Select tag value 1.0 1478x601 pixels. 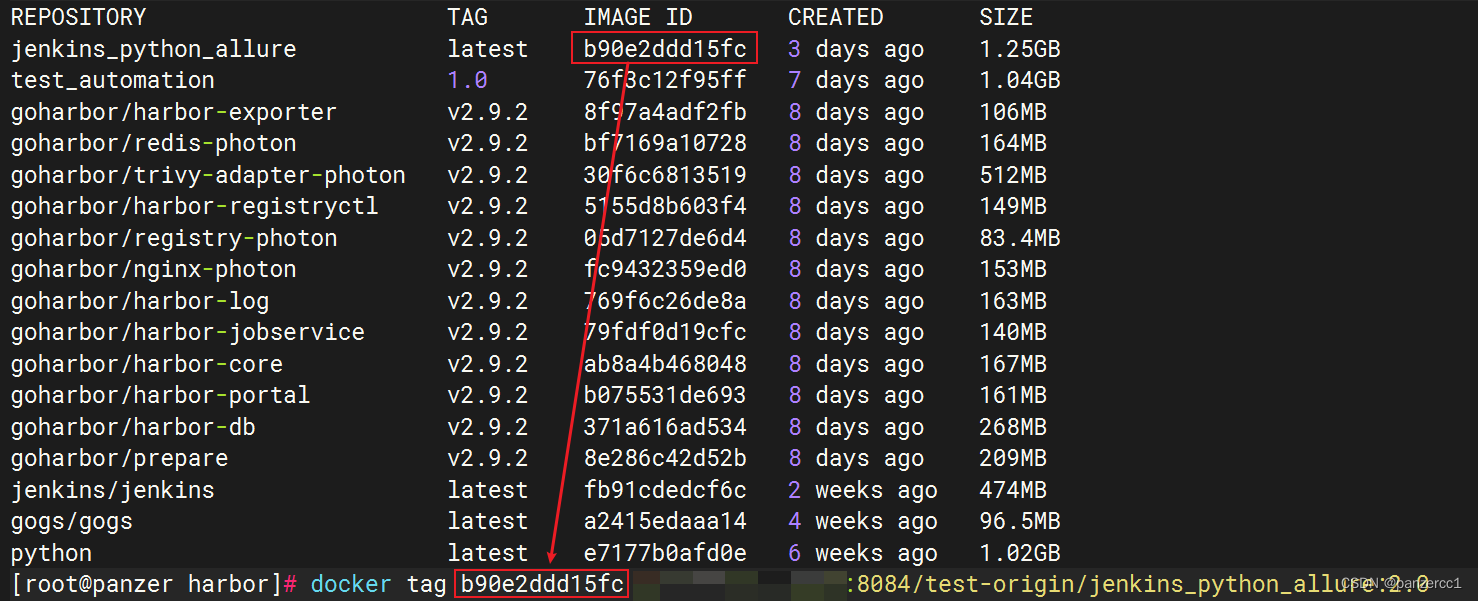467,80
